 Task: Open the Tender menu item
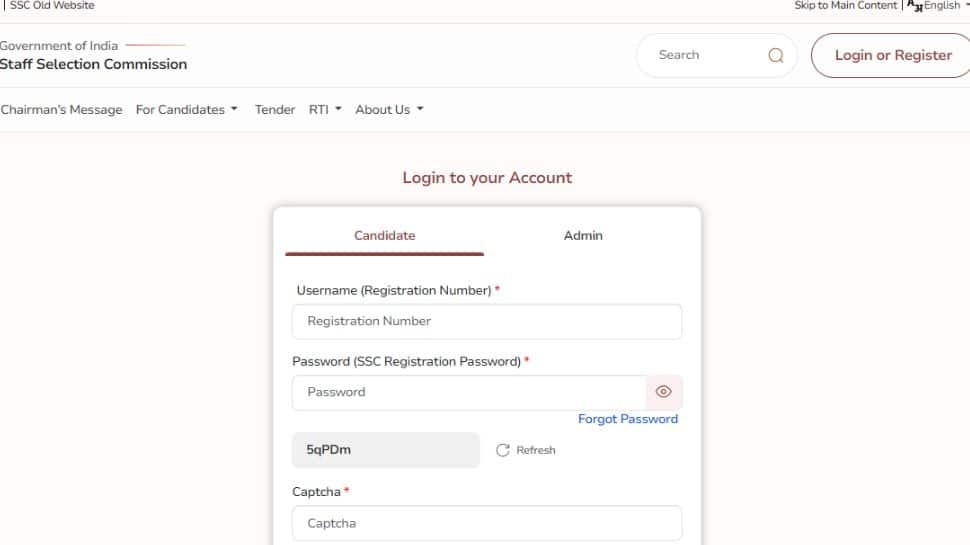[275, 109]
